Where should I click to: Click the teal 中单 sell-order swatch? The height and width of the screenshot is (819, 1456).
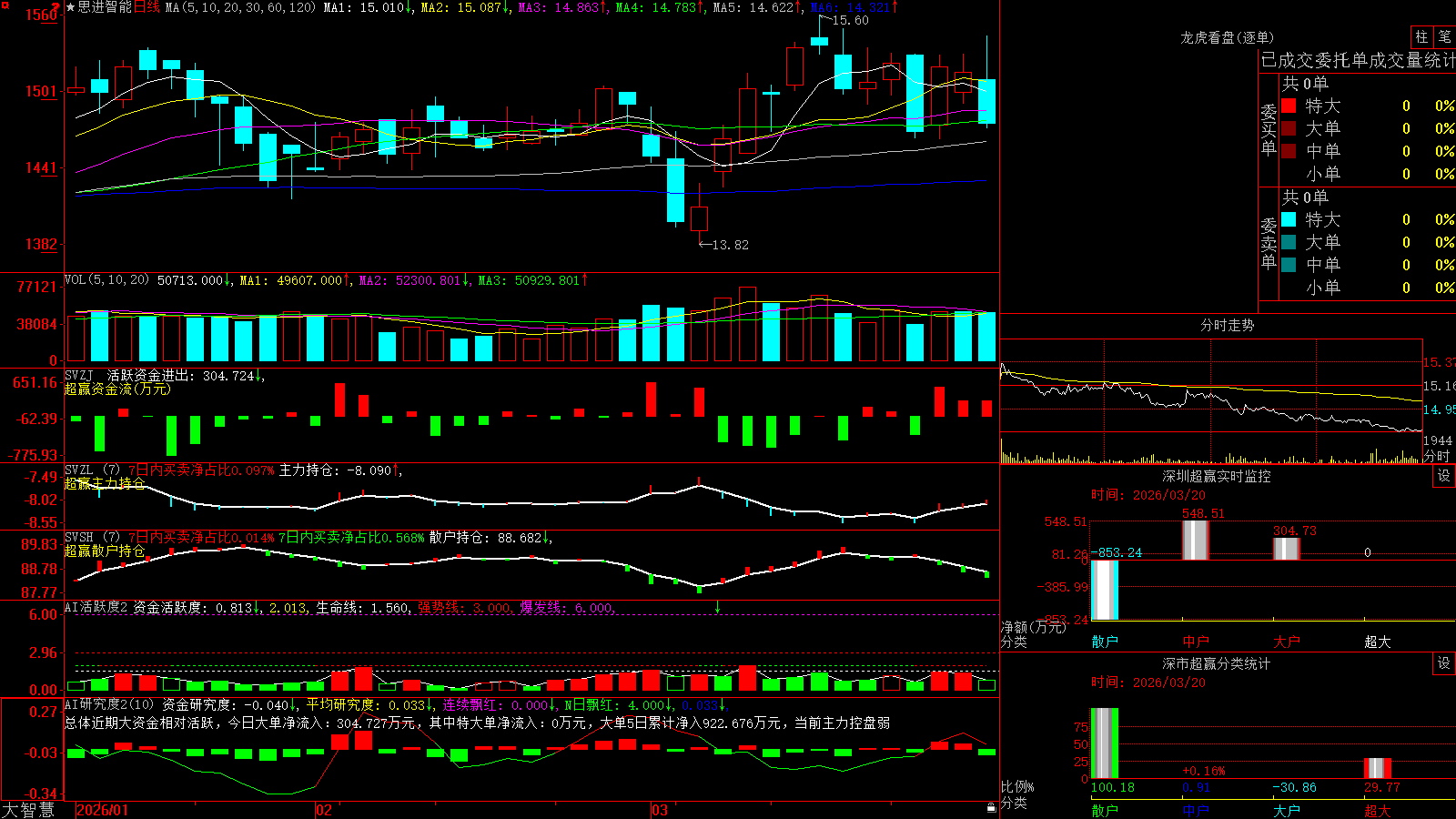pos(1289,264)
